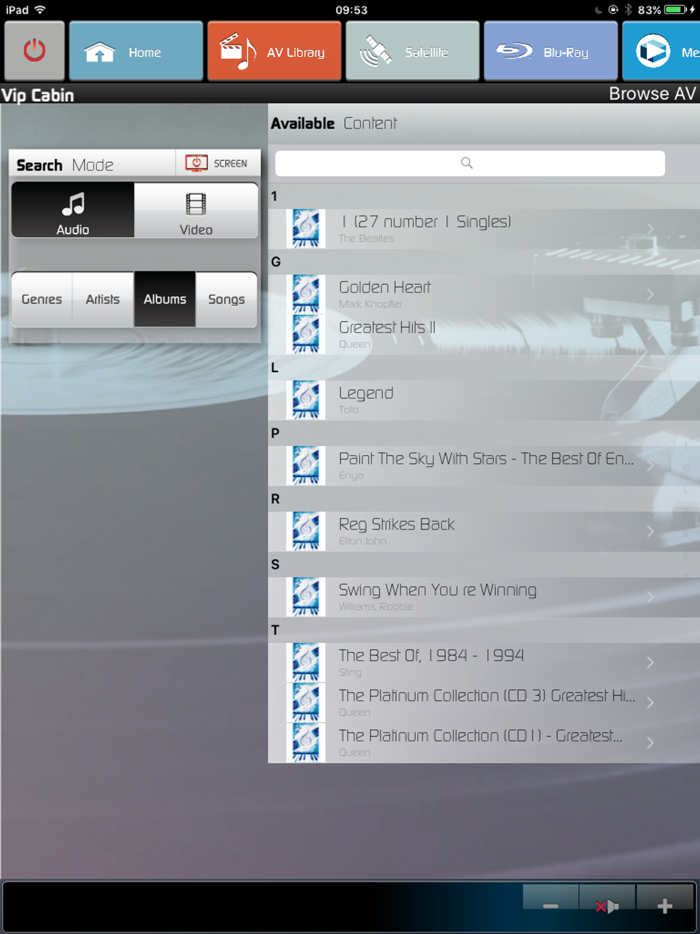Expand chevron for 1 (27 number 1 Singles)
This screenshot has width=700, height=934.
[650, 229]
